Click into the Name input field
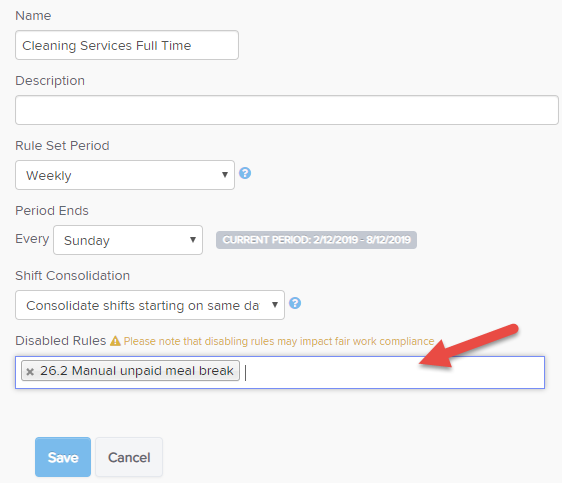 pyautogui.click(x=127, y=45)
